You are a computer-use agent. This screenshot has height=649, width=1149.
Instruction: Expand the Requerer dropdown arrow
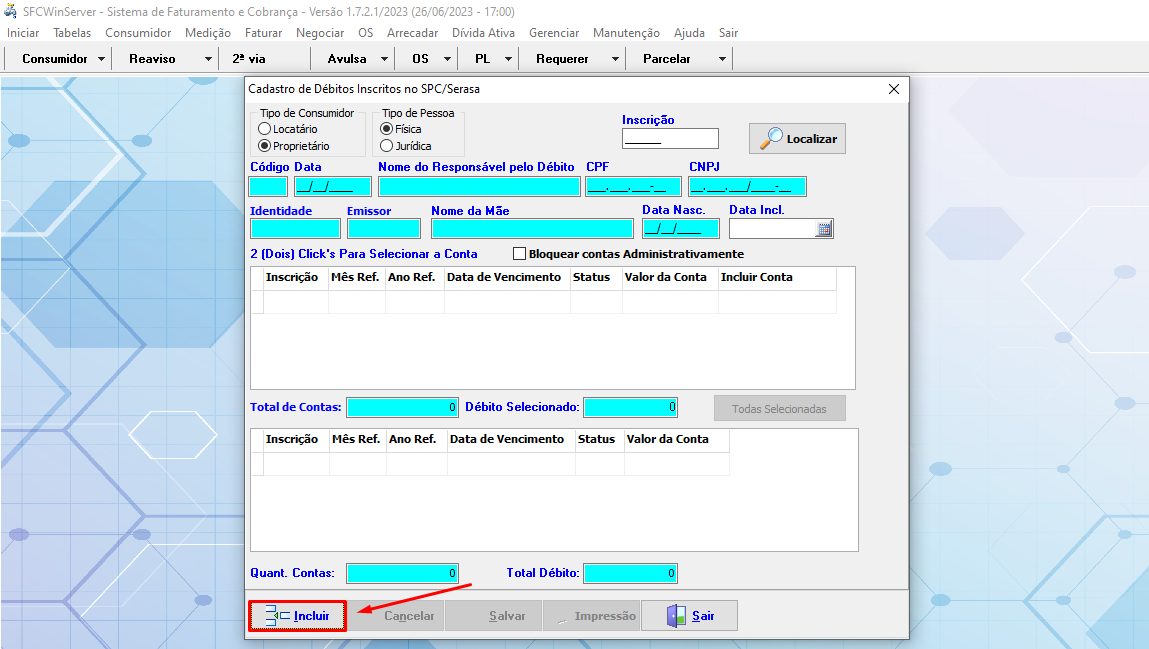615,59
